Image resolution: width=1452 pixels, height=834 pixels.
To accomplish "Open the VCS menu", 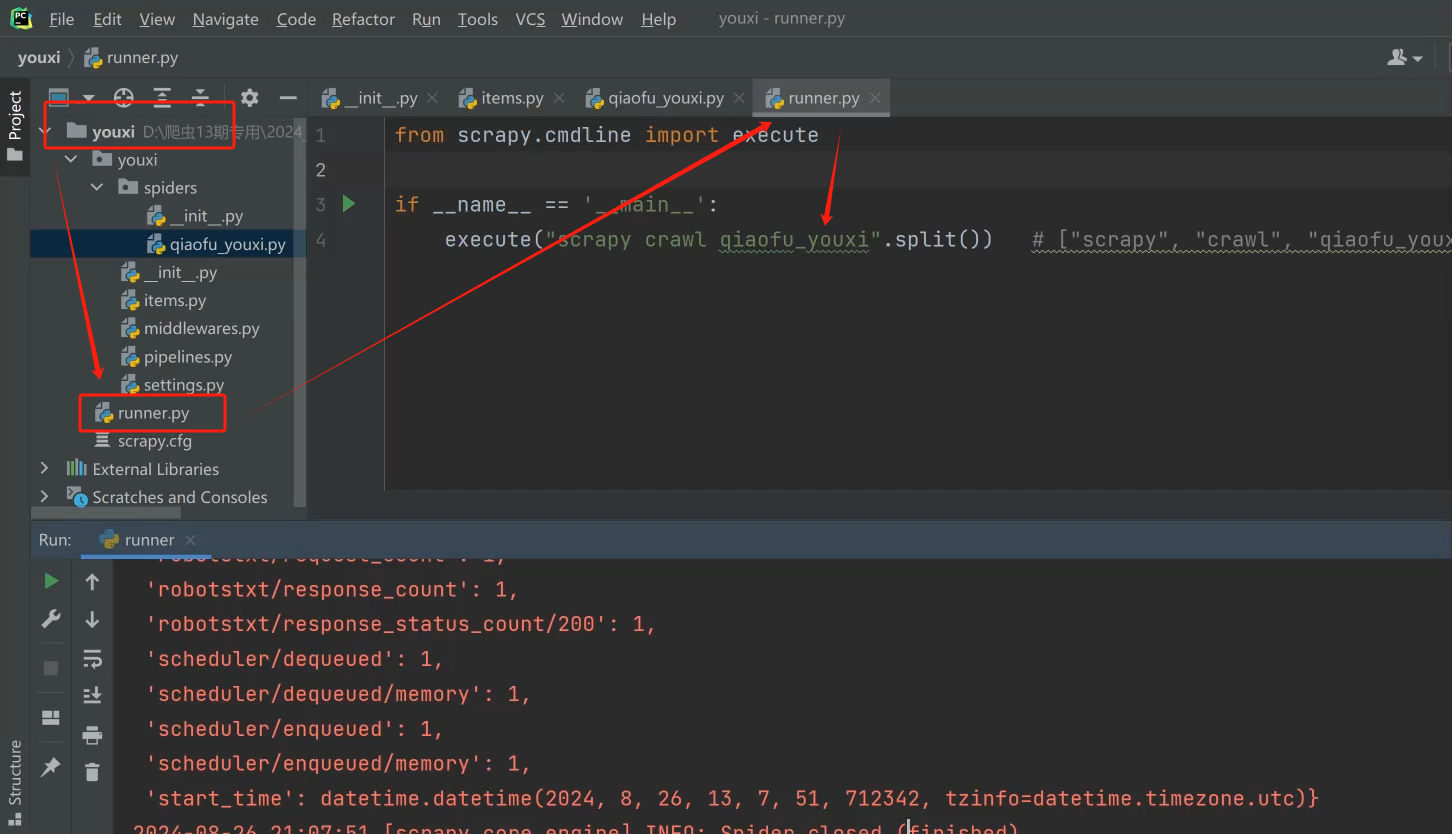I will (530, 19).
